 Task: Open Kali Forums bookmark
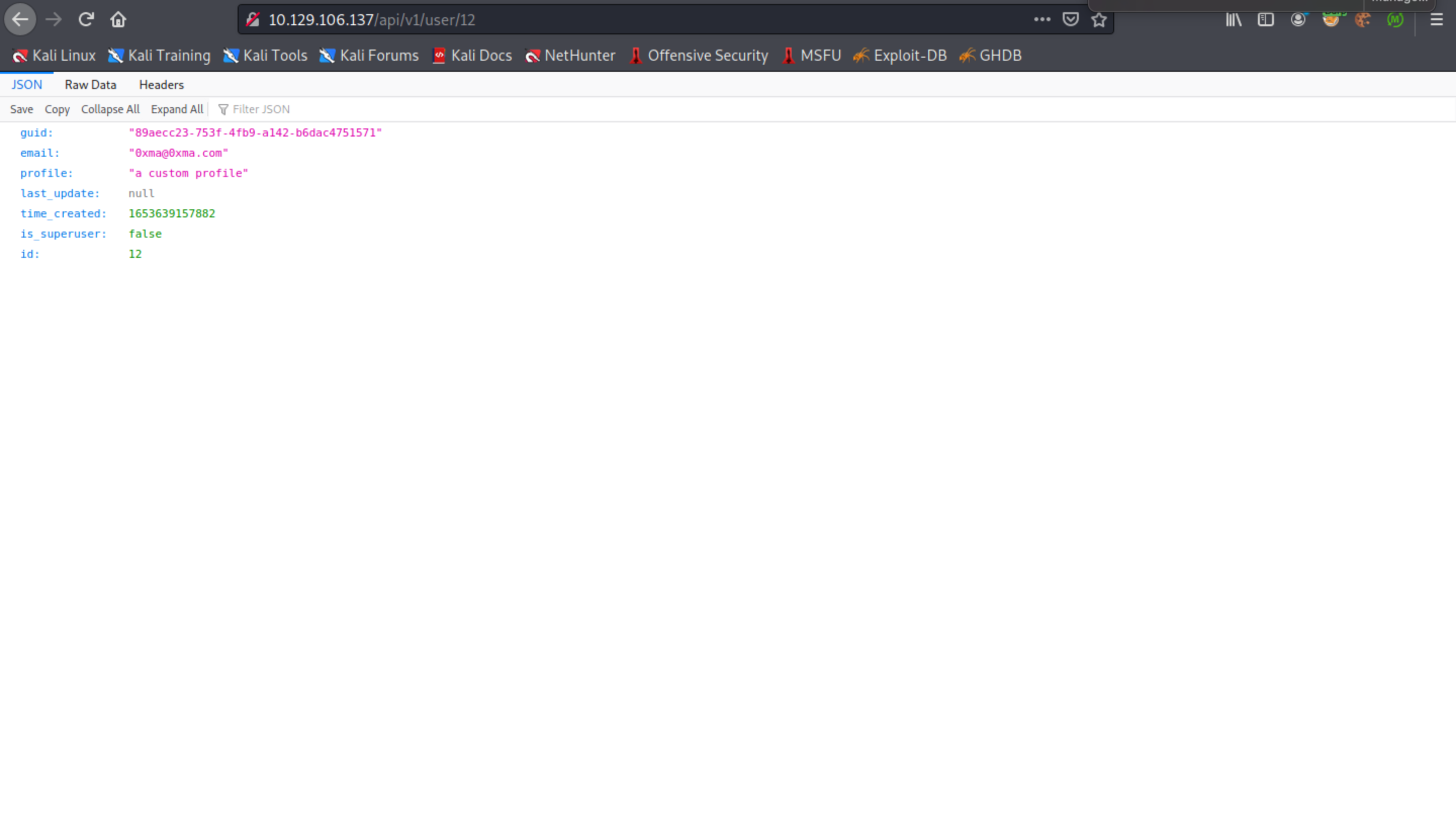coord(369,56)
